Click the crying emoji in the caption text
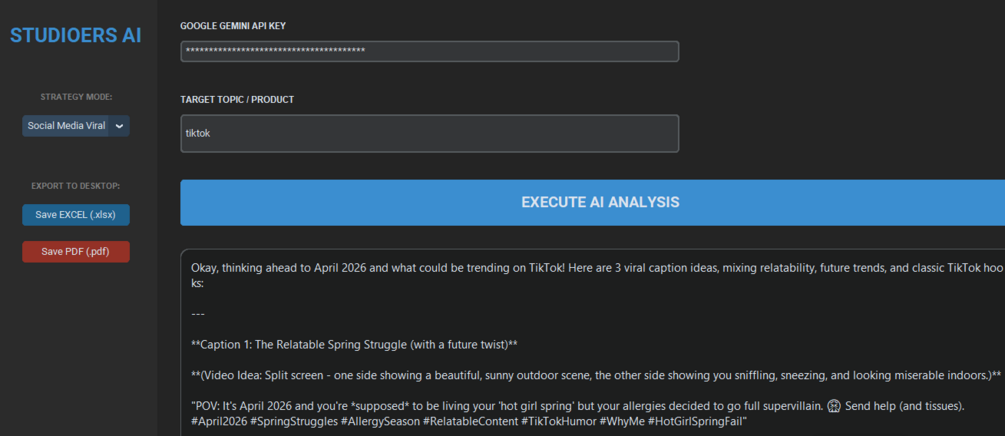This screenshot has height=436, width=1005. [834, 407]
